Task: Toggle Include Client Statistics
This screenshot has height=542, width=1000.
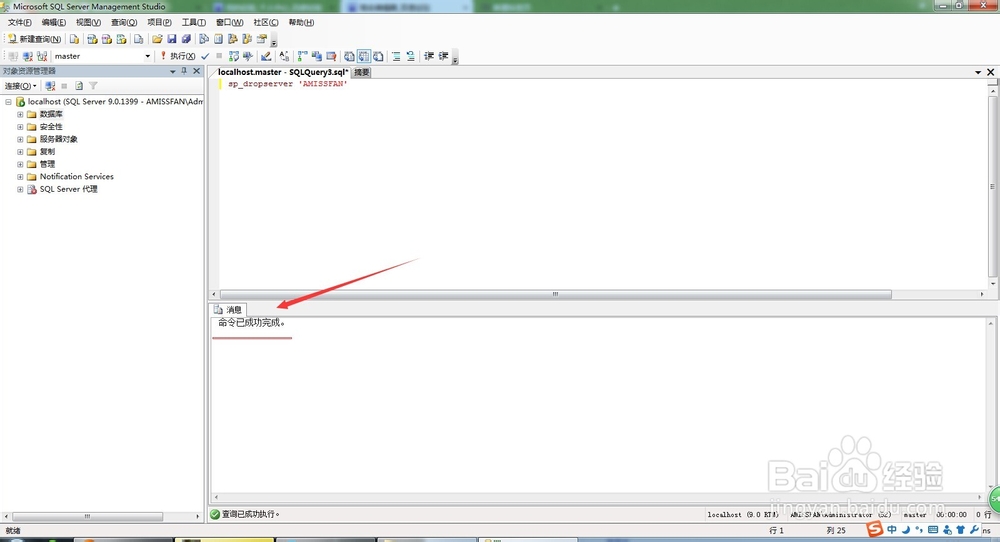Action: (x=316, y=56)
